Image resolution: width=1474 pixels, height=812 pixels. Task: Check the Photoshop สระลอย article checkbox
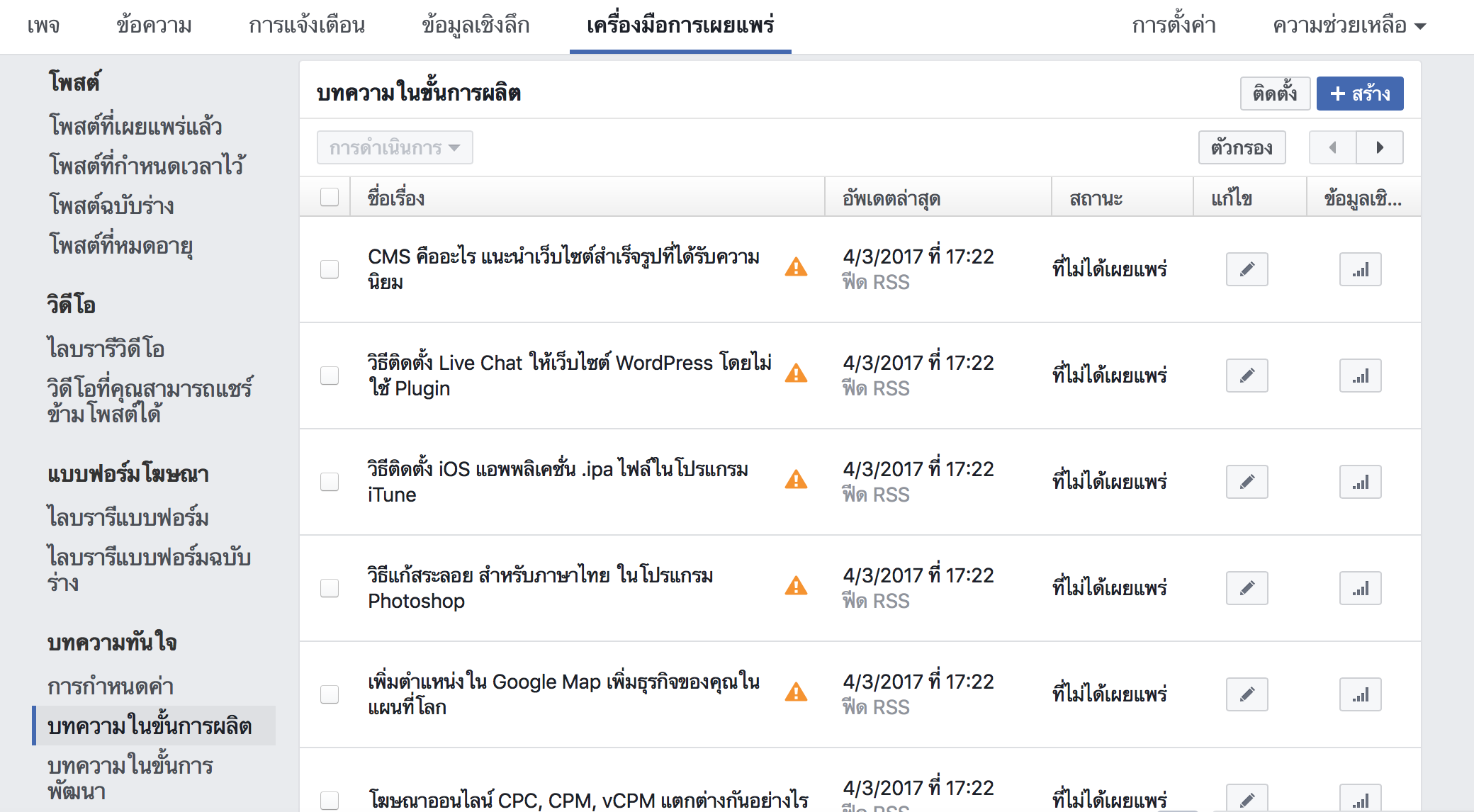tap(330, 588)
